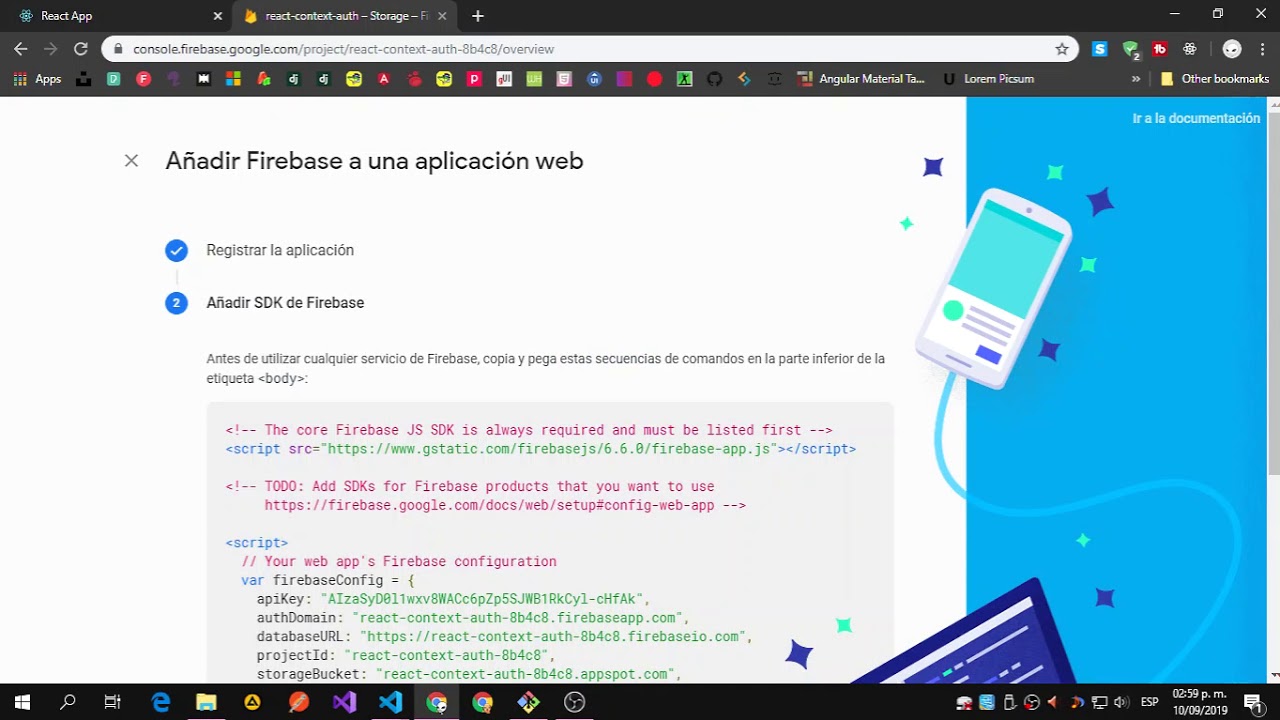This screenshot has width=1280, height=720.
Task: Open the Chrome three-dot menu
Action: [1262, 49]
